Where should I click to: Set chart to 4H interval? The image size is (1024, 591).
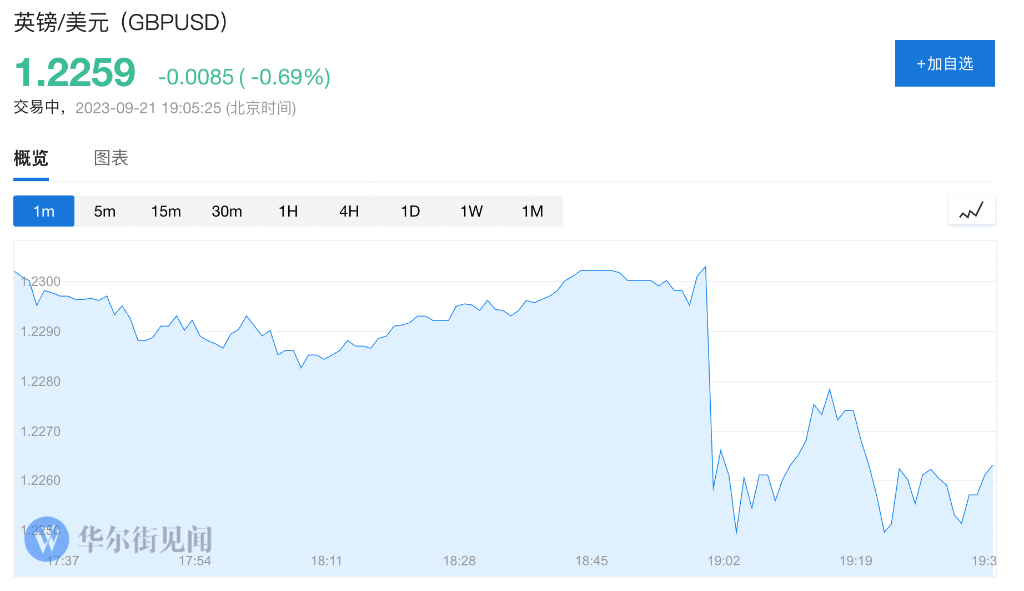click(x=349, y=211)
